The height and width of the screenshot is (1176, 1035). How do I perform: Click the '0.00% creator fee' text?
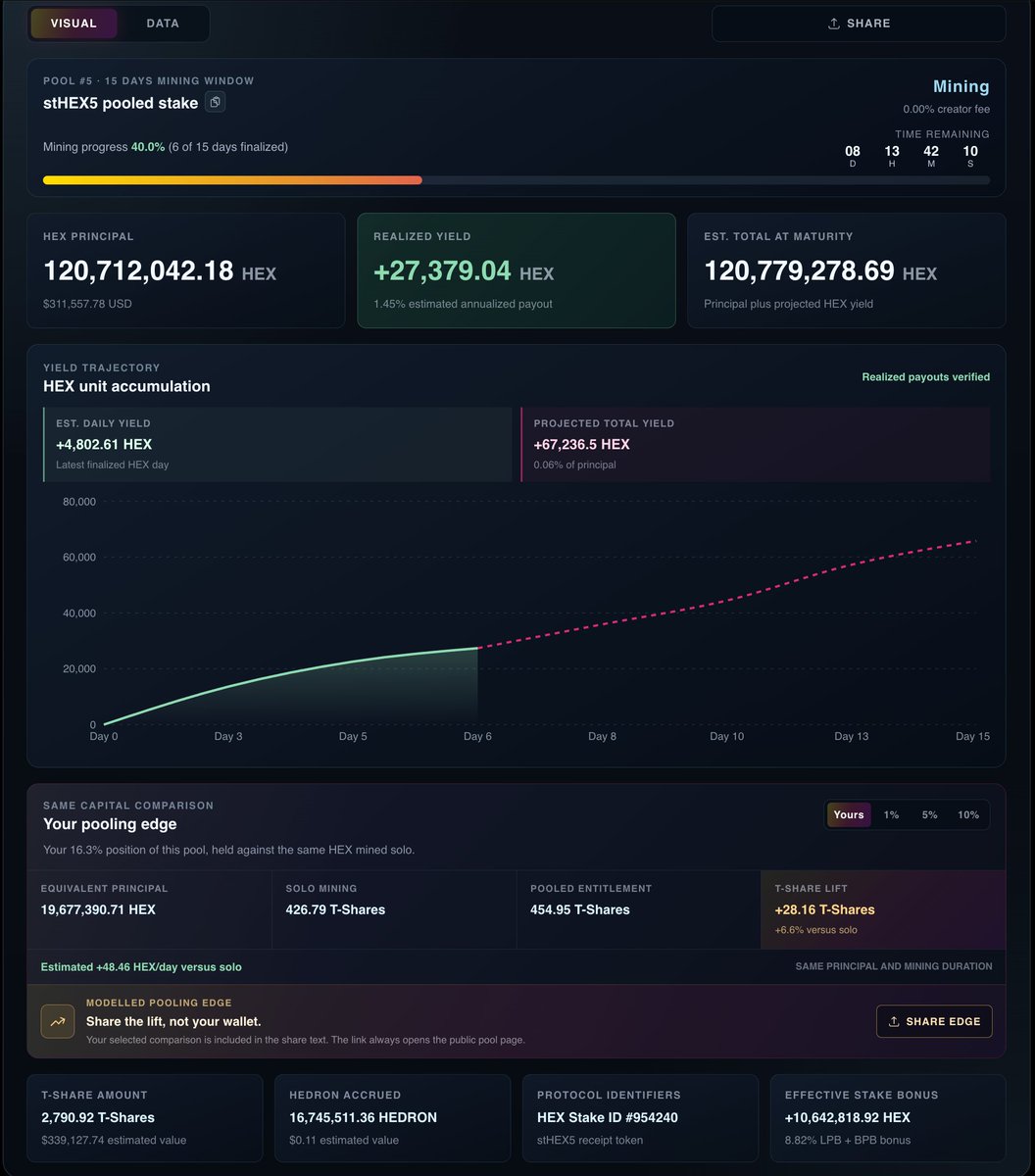click(947, 110)
